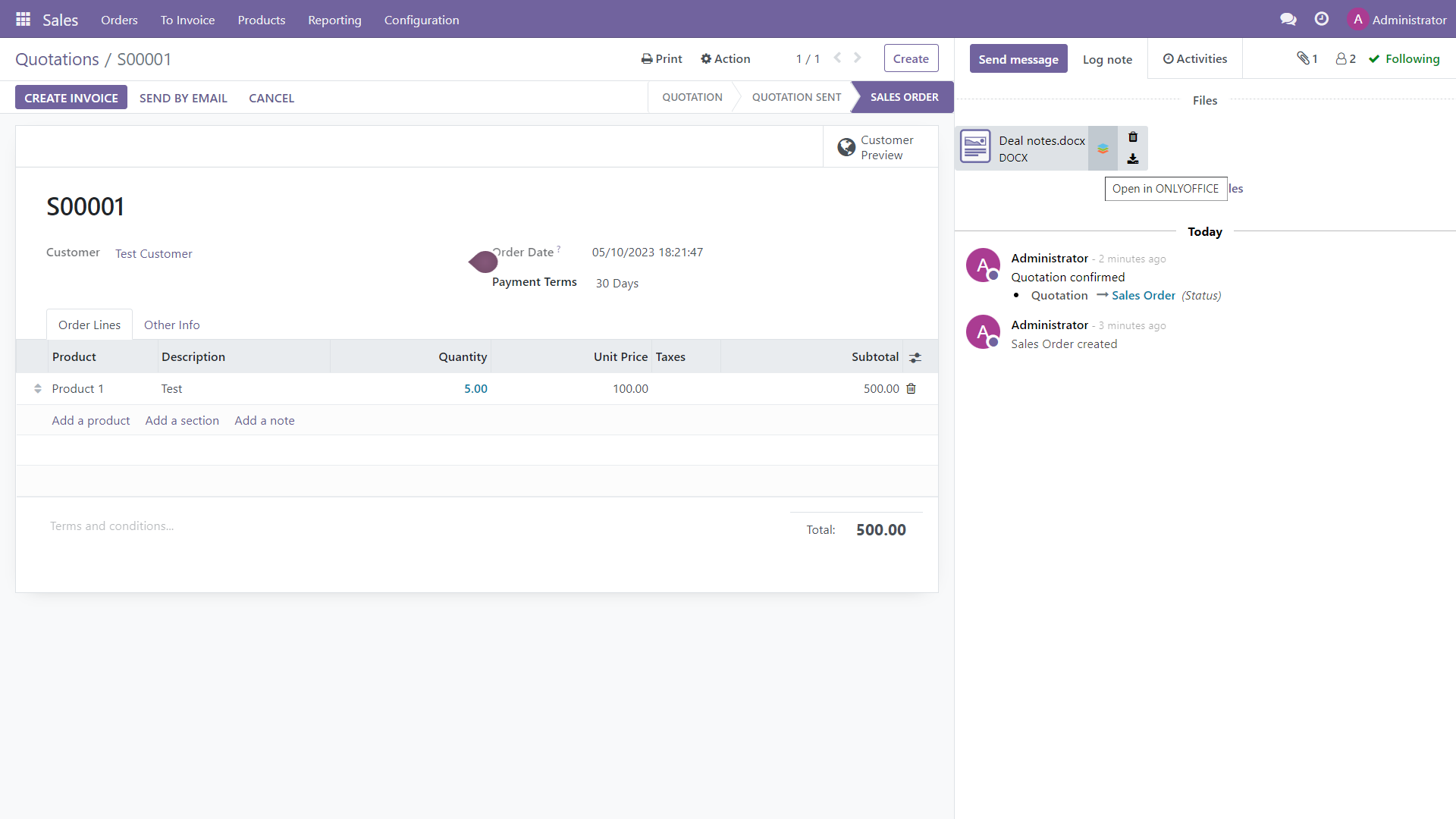
Task: Click the Terms and conditions field
Action: tap(111, 526)
